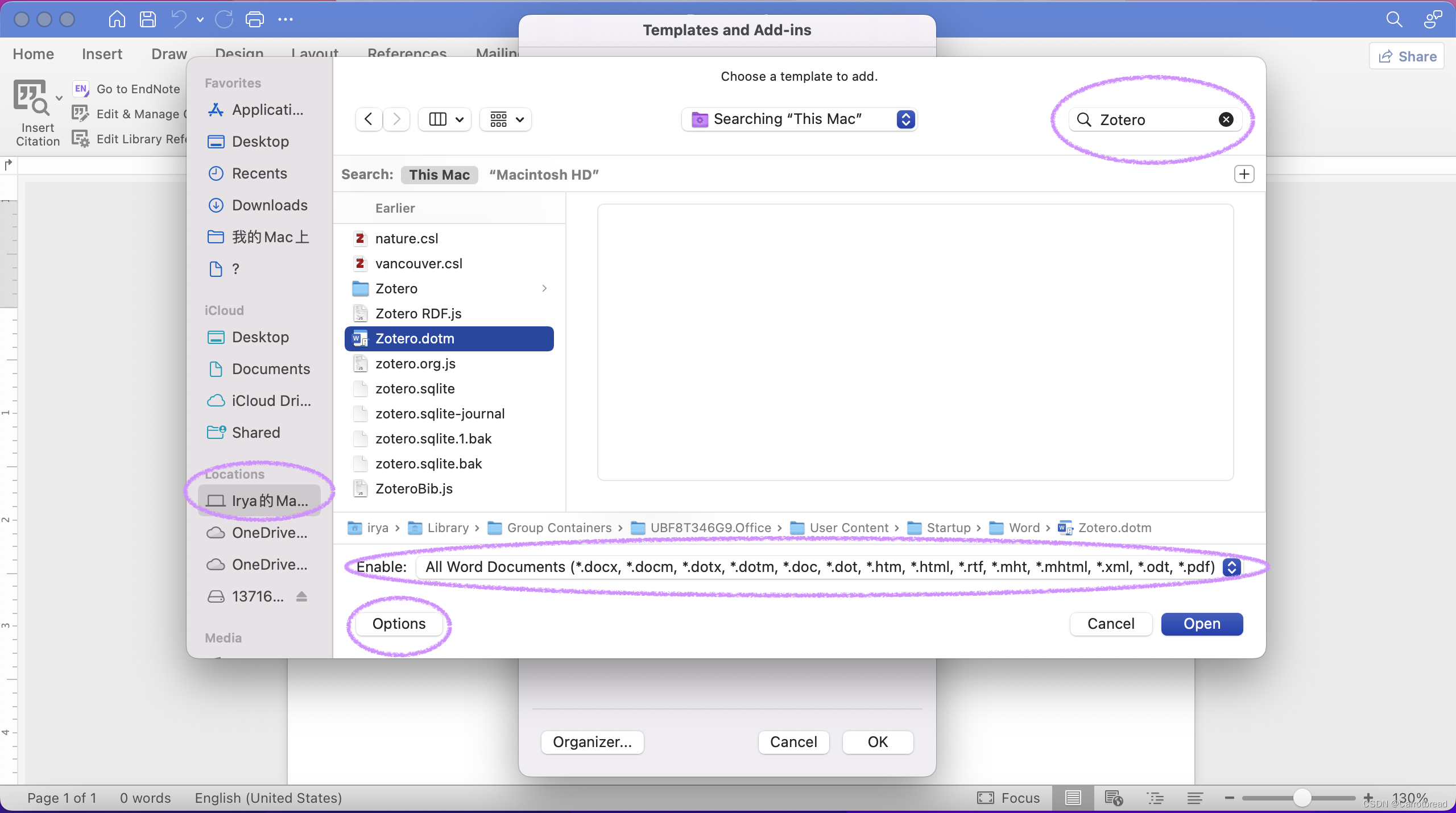Viewport: 1456px width, 813px height.
Task: Click the Focus mode button
Action: click(1008, 798)
